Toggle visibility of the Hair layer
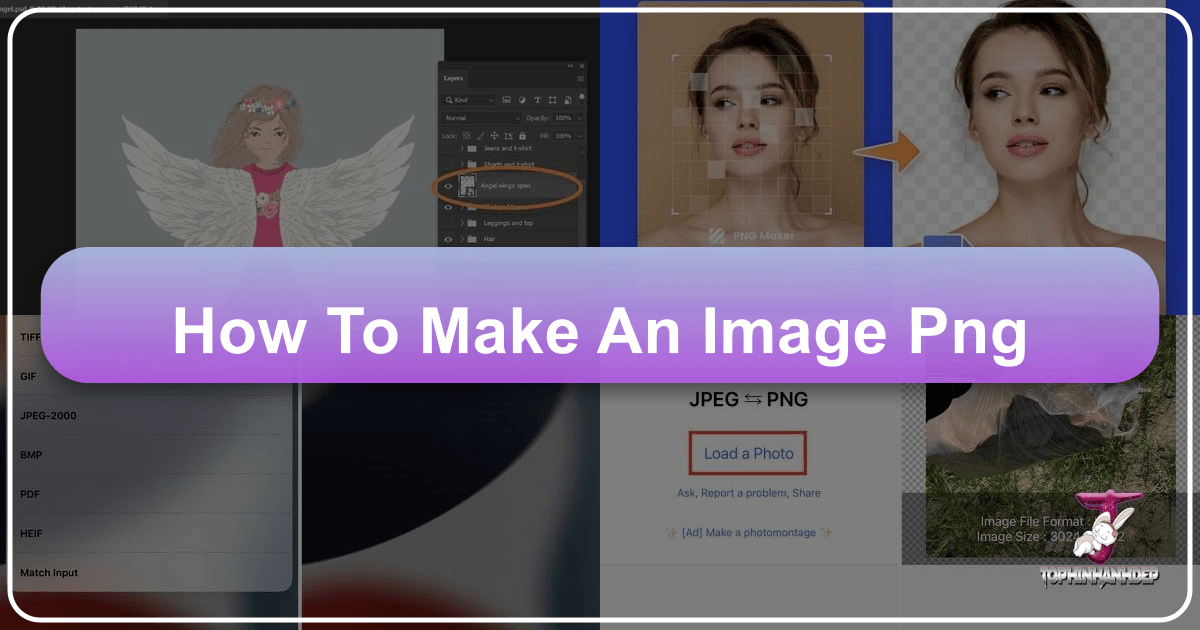 449,237
